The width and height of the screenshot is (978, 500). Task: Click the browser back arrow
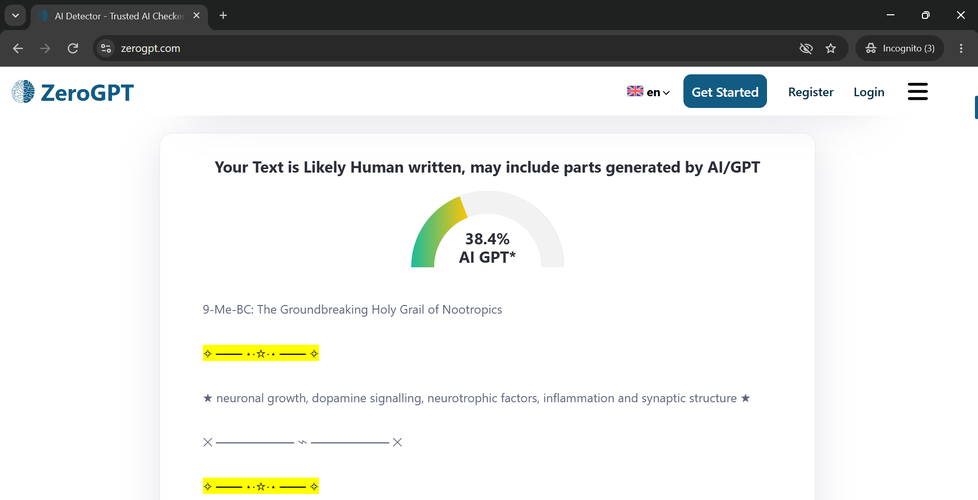[17, 48]
